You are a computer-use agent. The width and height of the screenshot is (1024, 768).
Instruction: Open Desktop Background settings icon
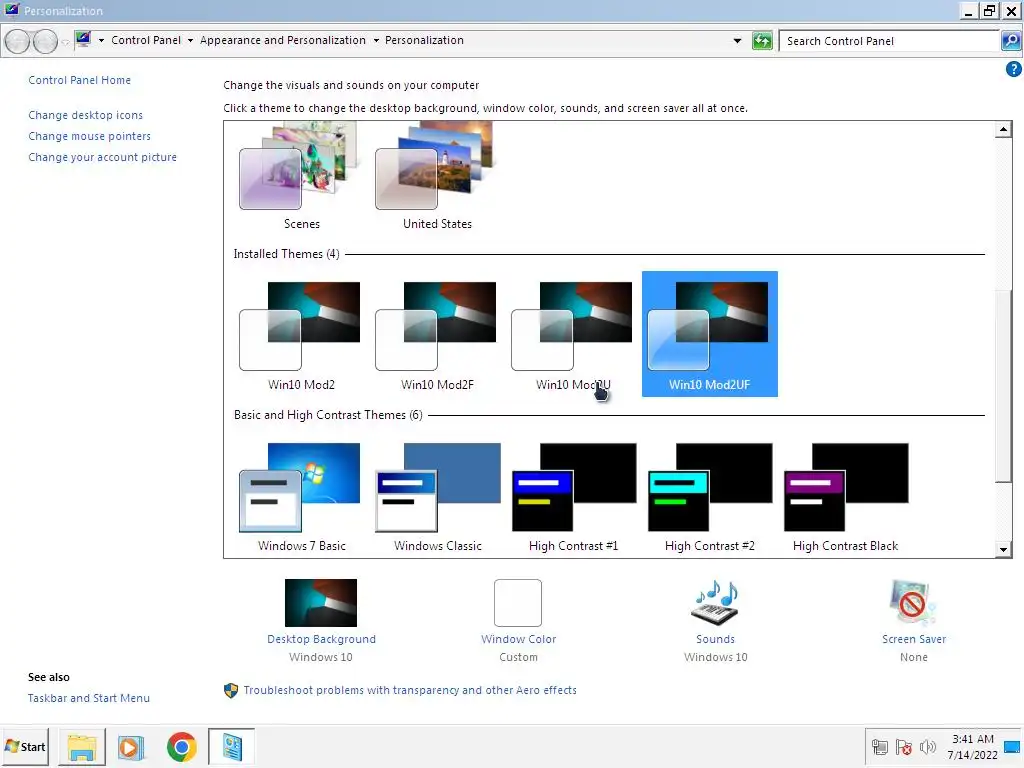coord(321,602)
